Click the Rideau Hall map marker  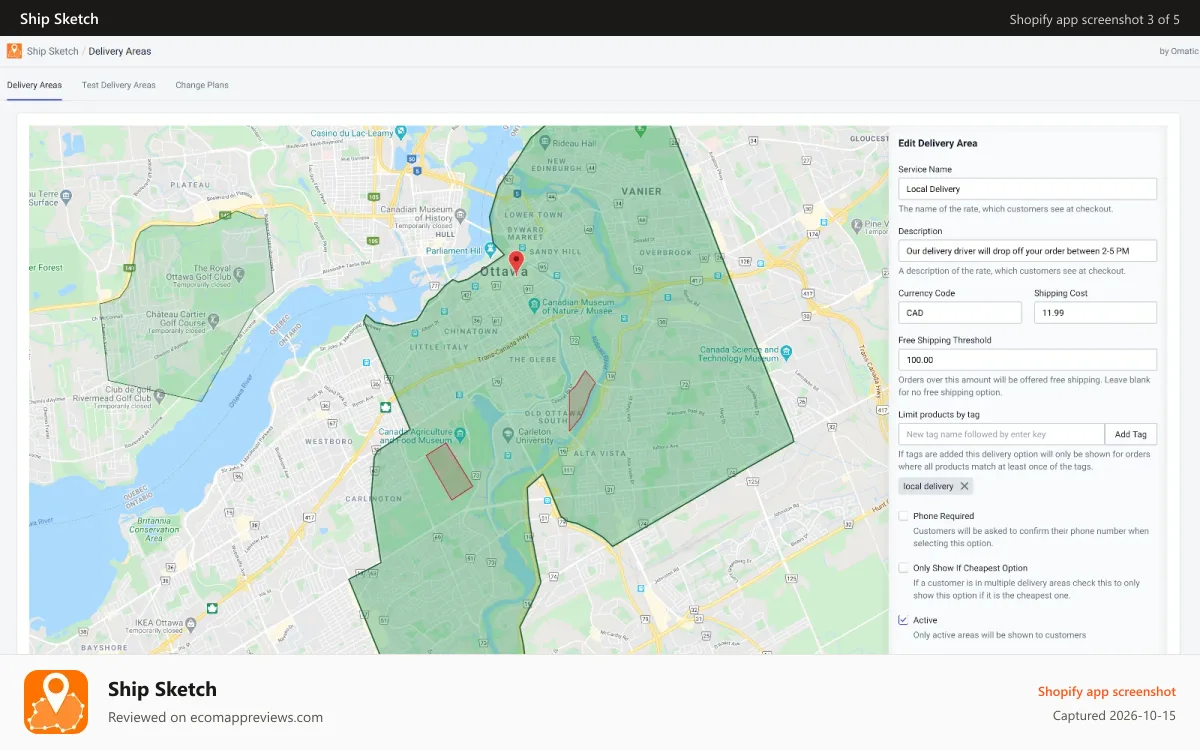[543, 142]
